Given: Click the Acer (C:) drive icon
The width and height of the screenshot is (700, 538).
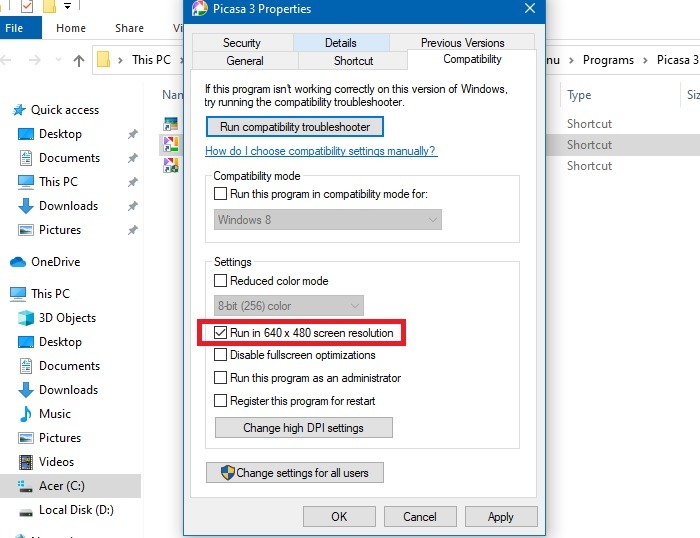Looking at the screenshot, I should tap(25, 486).
